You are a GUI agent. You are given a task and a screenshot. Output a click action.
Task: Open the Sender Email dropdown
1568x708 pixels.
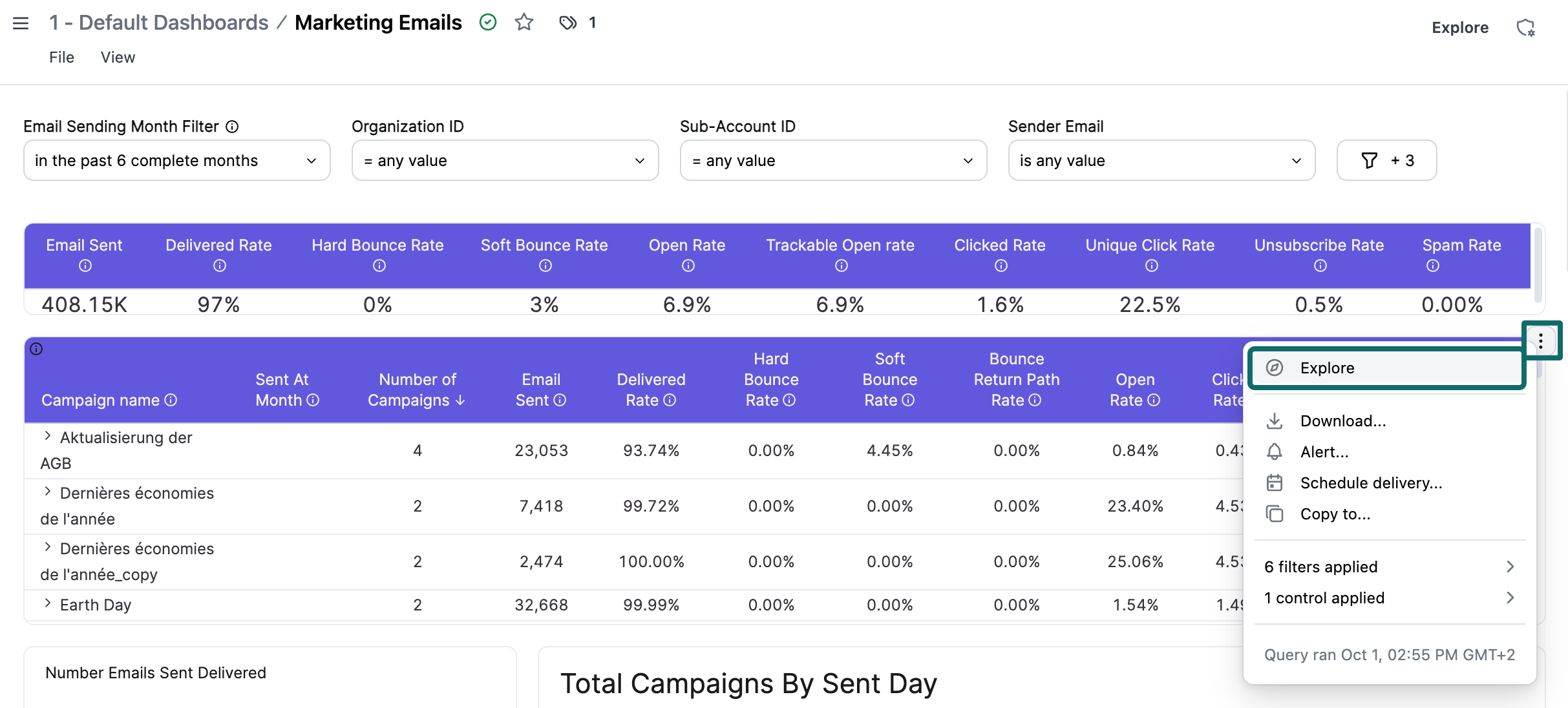1161,160
